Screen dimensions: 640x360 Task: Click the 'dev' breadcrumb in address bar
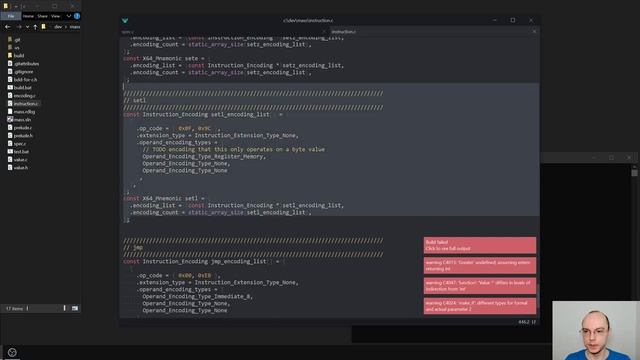pos(58,27)
